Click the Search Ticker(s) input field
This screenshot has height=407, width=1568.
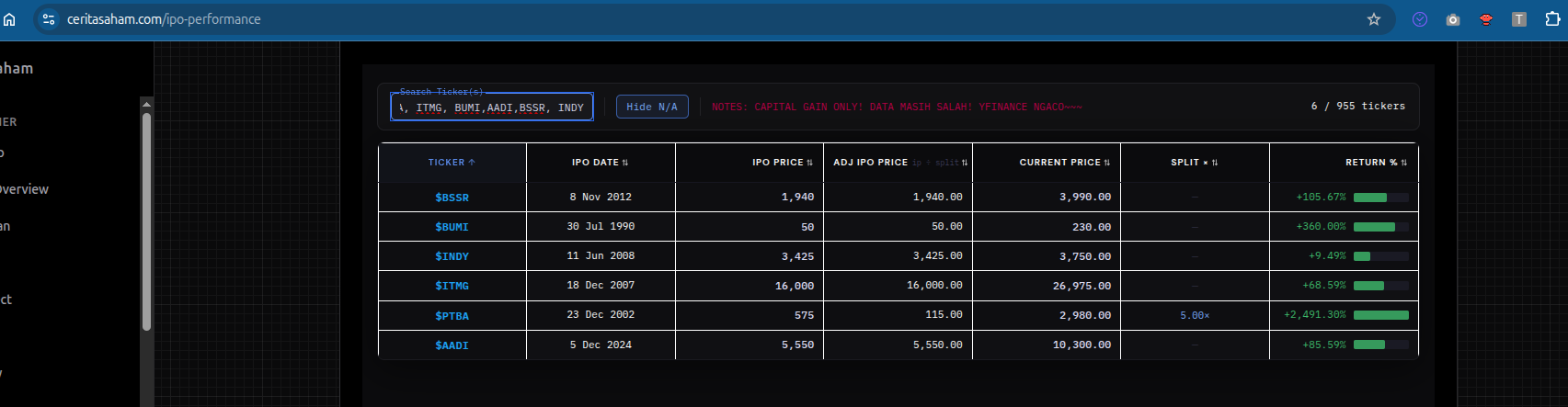pyautogui.click(x=492, y=107)
